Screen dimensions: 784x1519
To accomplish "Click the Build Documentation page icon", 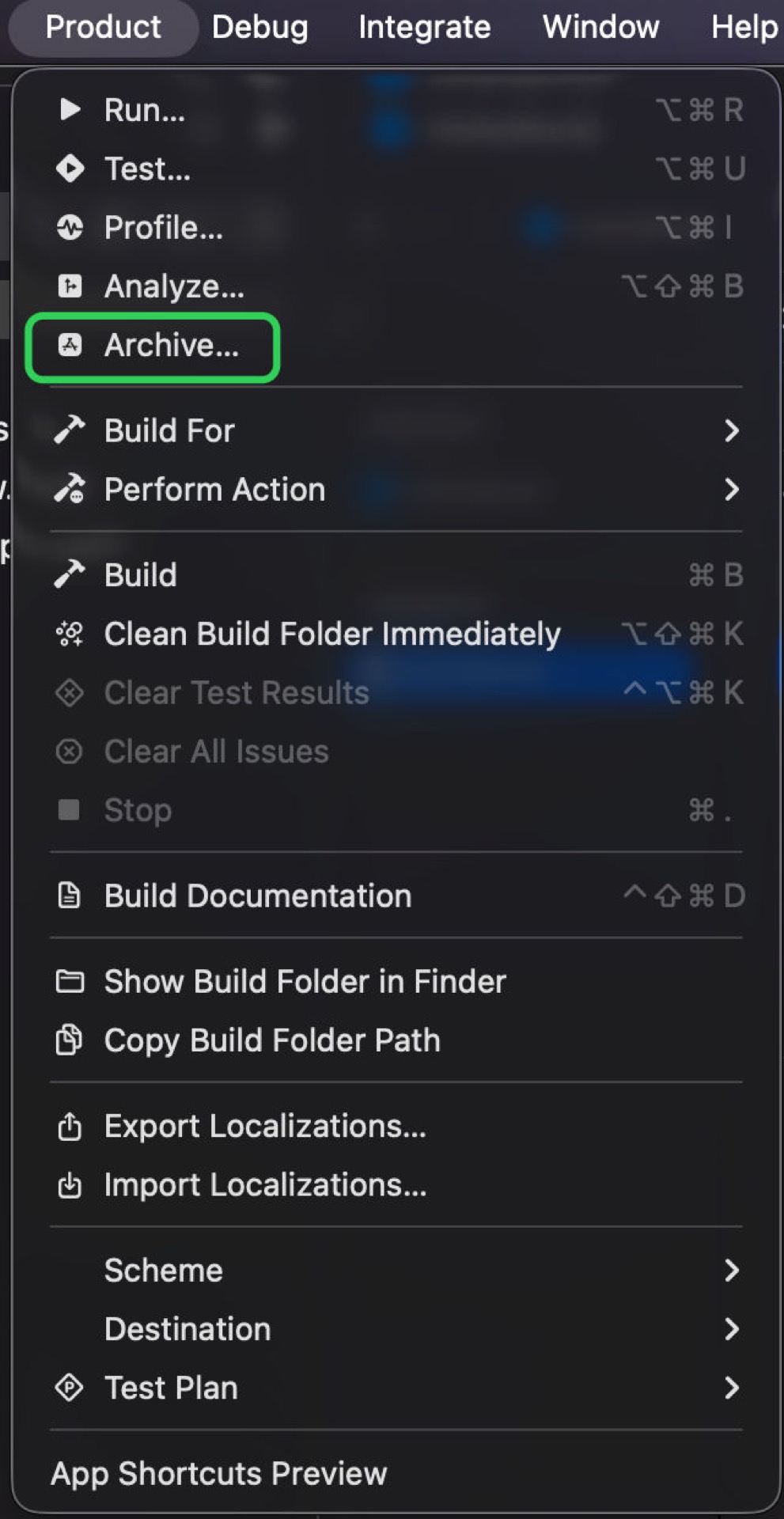I will click(x=70, y=896).
